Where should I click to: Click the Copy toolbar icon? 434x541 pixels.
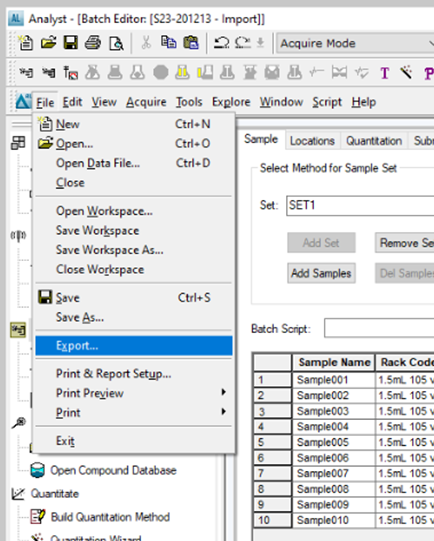click(x=169, y=43)
